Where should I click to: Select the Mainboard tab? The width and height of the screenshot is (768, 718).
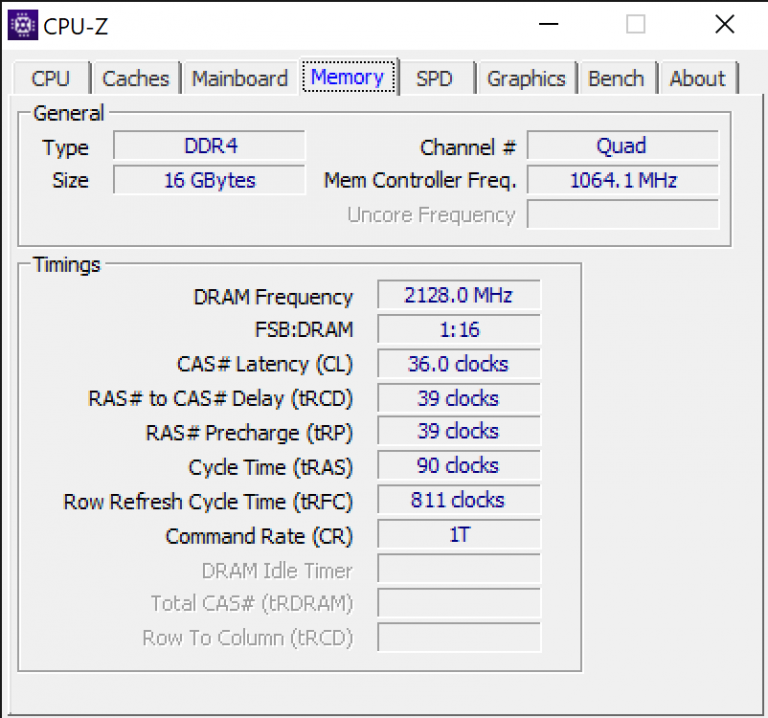coord(240,79)
